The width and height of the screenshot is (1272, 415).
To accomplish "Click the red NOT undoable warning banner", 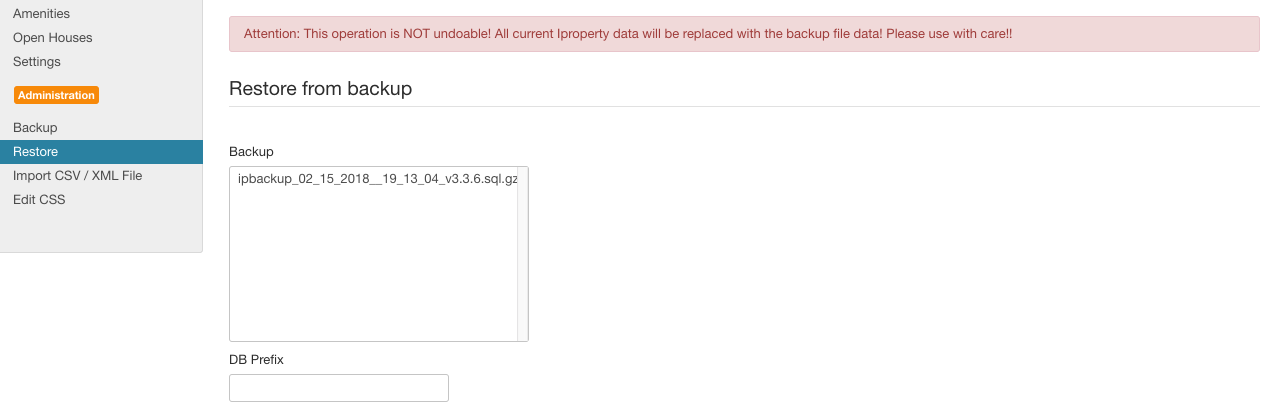I will click(x=744, y=34).
